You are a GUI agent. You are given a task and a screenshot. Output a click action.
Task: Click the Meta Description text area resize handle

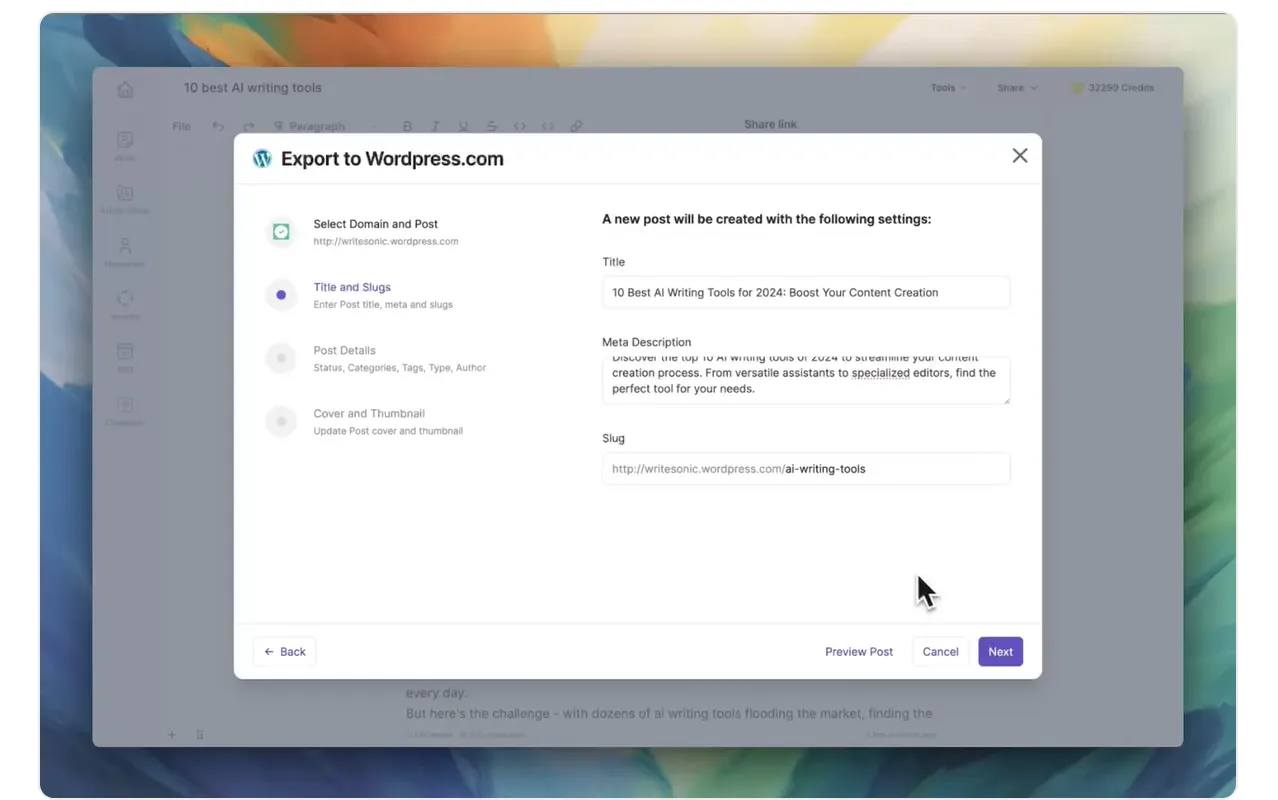click(1005, 399)
